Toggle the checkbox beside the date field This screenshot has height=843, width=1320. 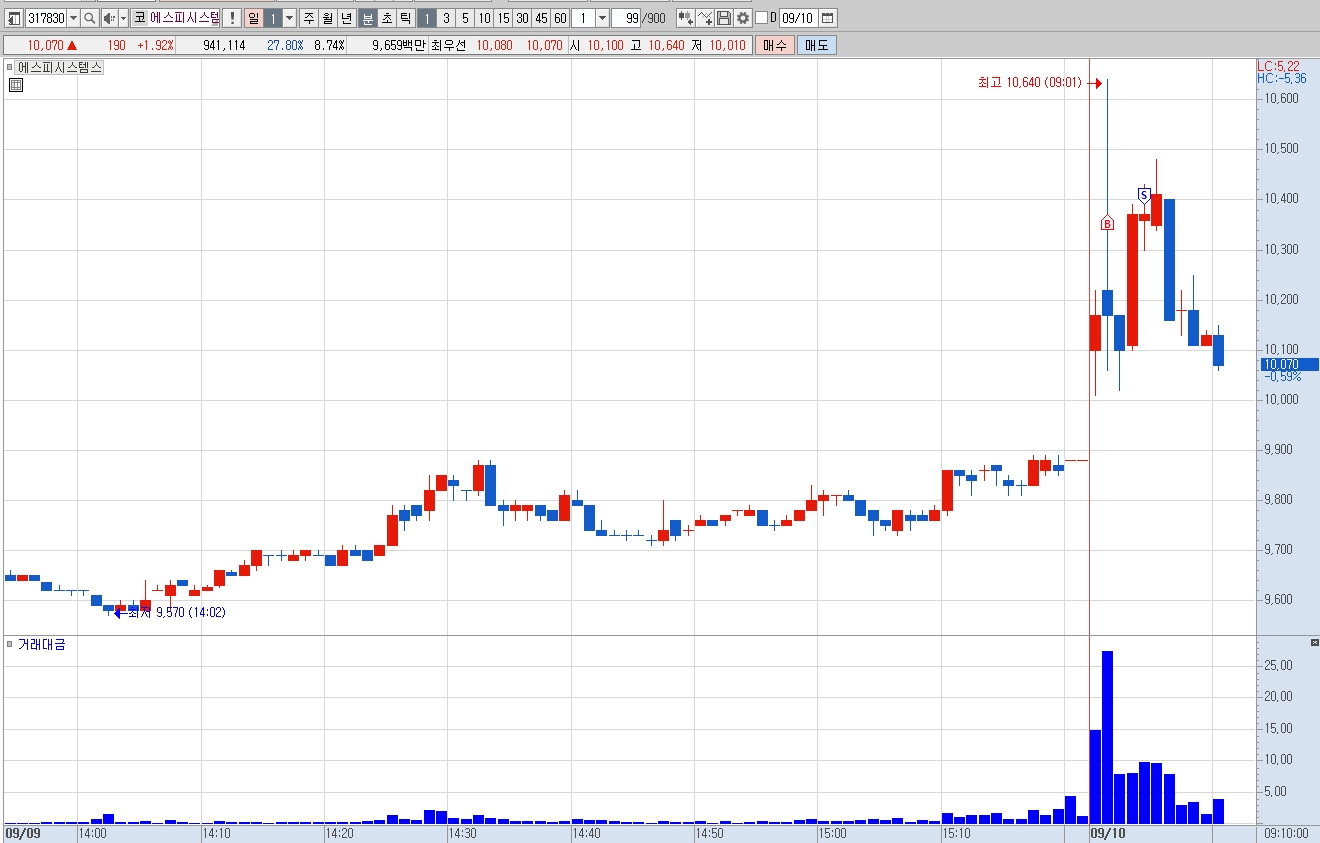[x=761, y=18]
